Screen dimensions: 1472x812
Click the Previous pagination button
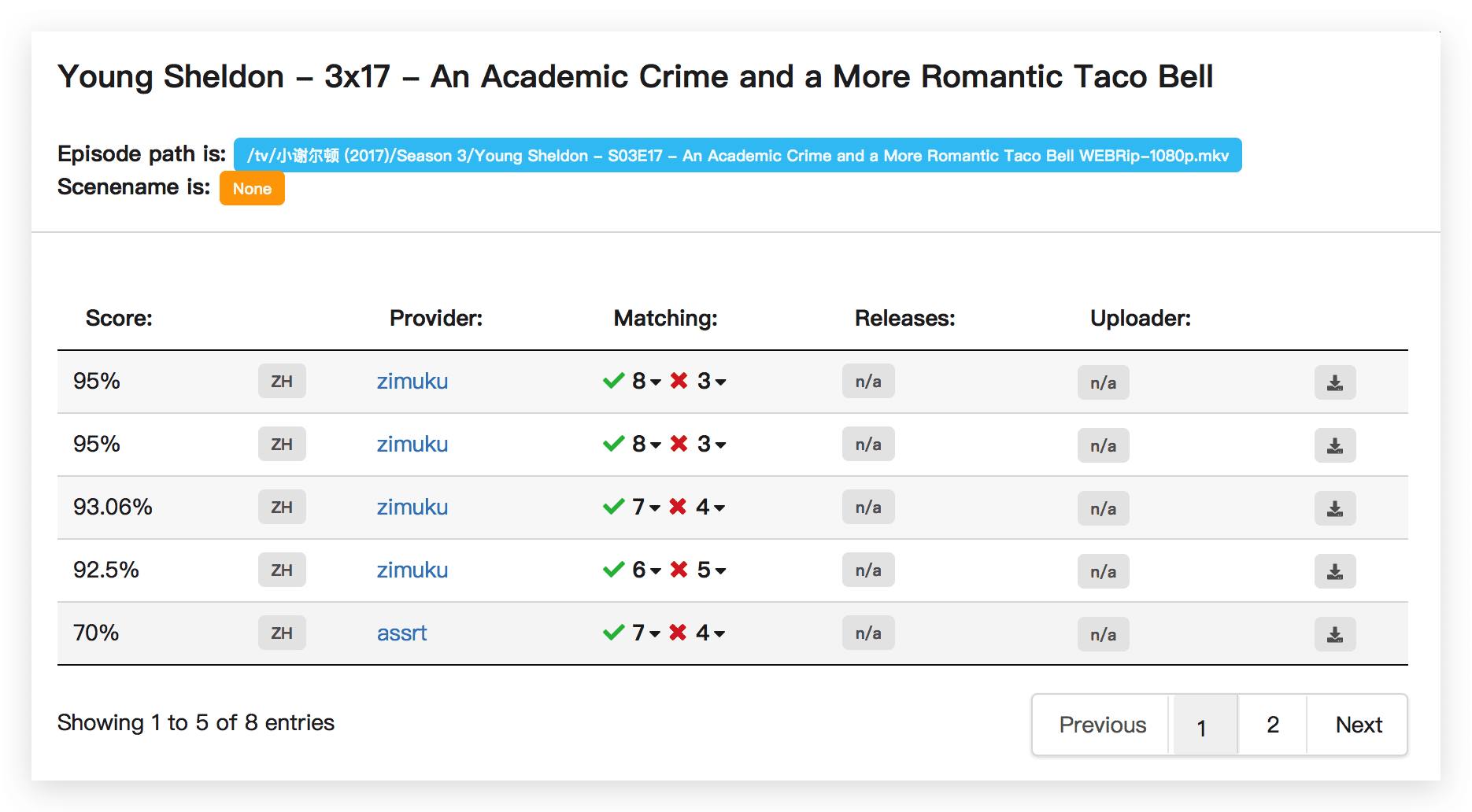coord(1102,725)
